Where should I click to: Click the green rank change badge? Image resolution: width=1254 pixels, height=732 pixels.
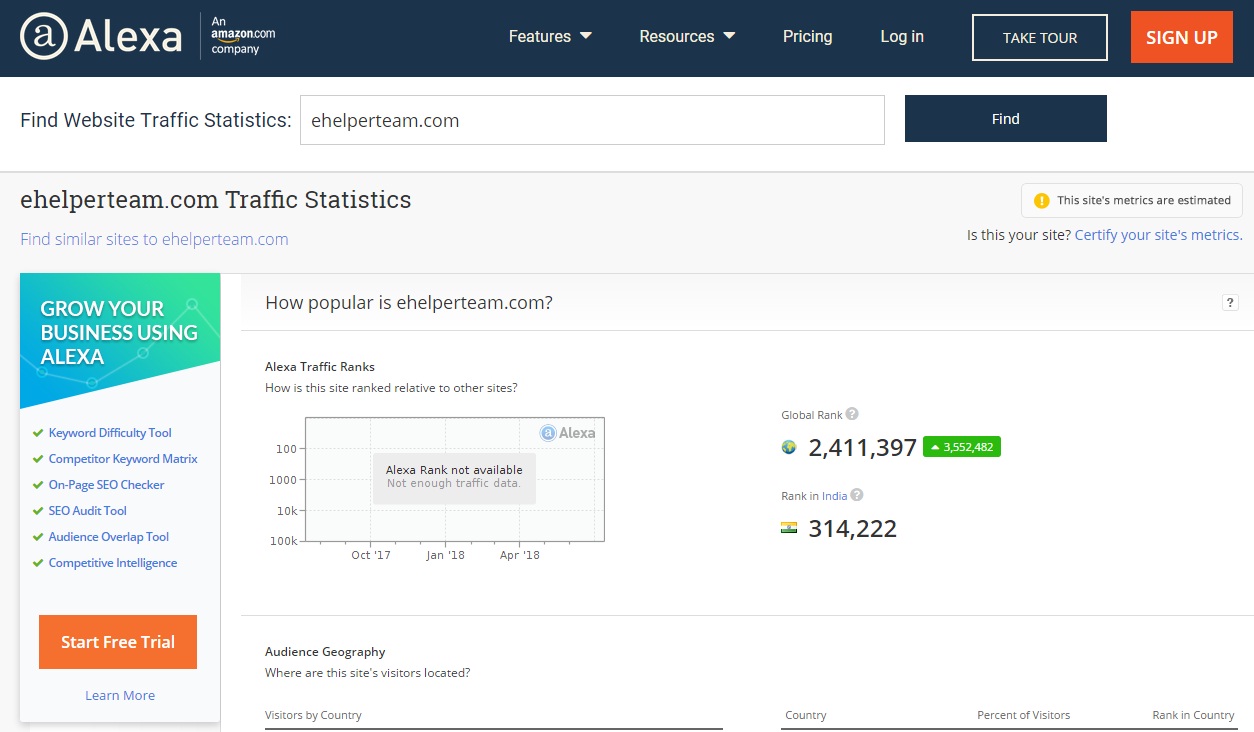point(961,447)
